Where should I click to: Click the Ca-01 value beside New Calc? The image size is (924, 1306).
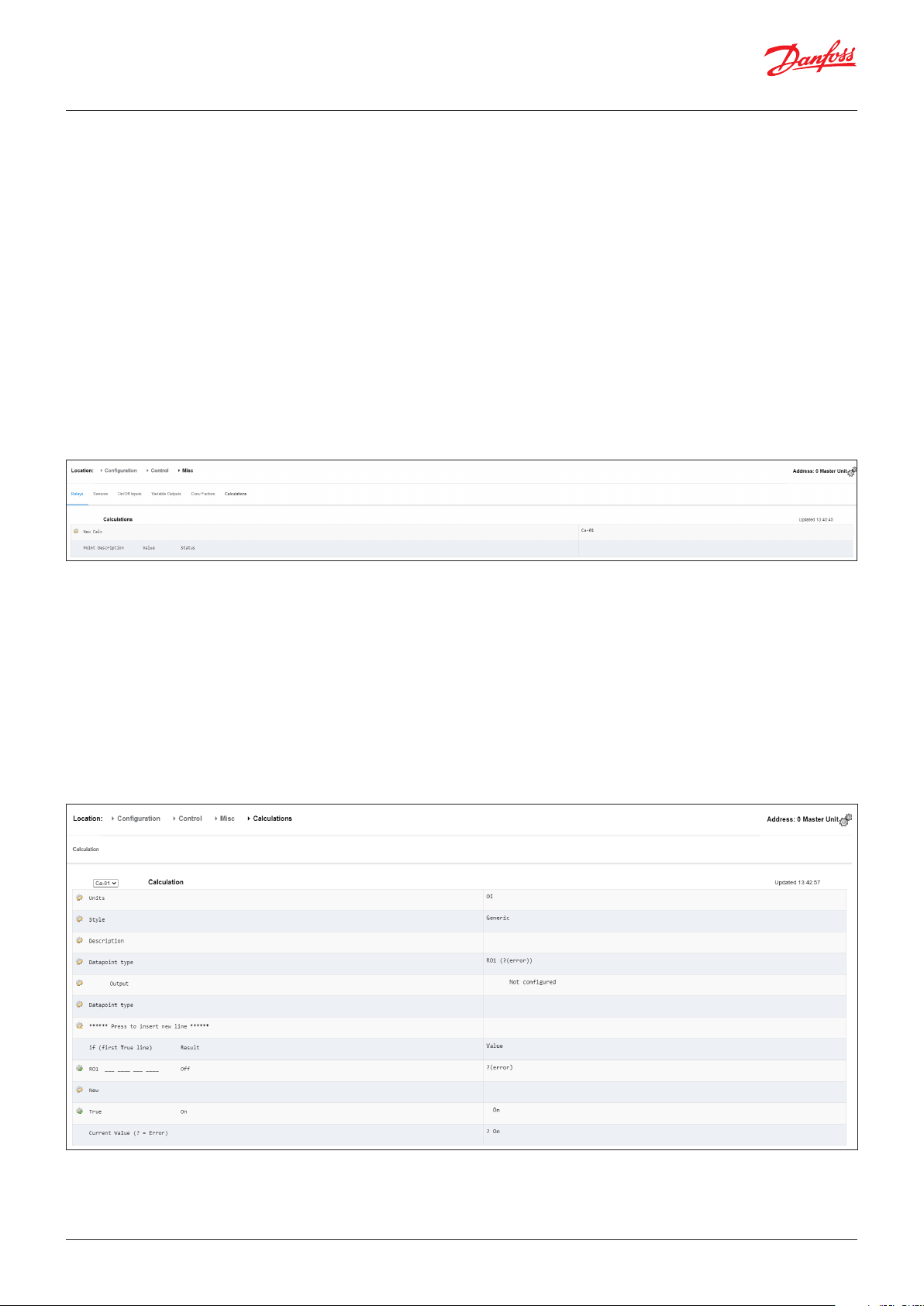588,530
